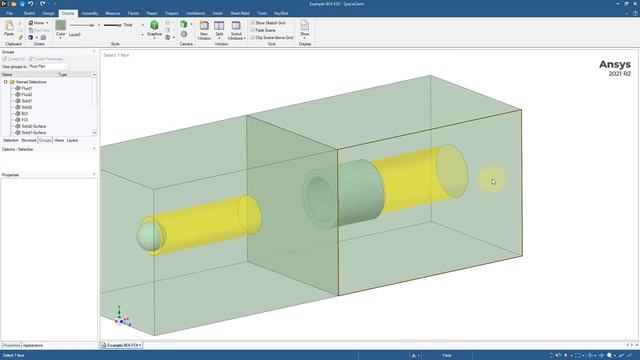Open the Switch Windows dropdown arrow

click(x=244, y=38)
